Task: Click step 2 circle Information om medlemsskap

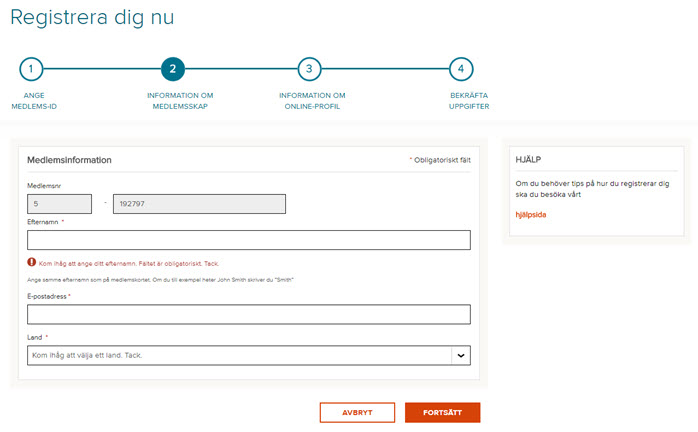Action: point(173,69)
